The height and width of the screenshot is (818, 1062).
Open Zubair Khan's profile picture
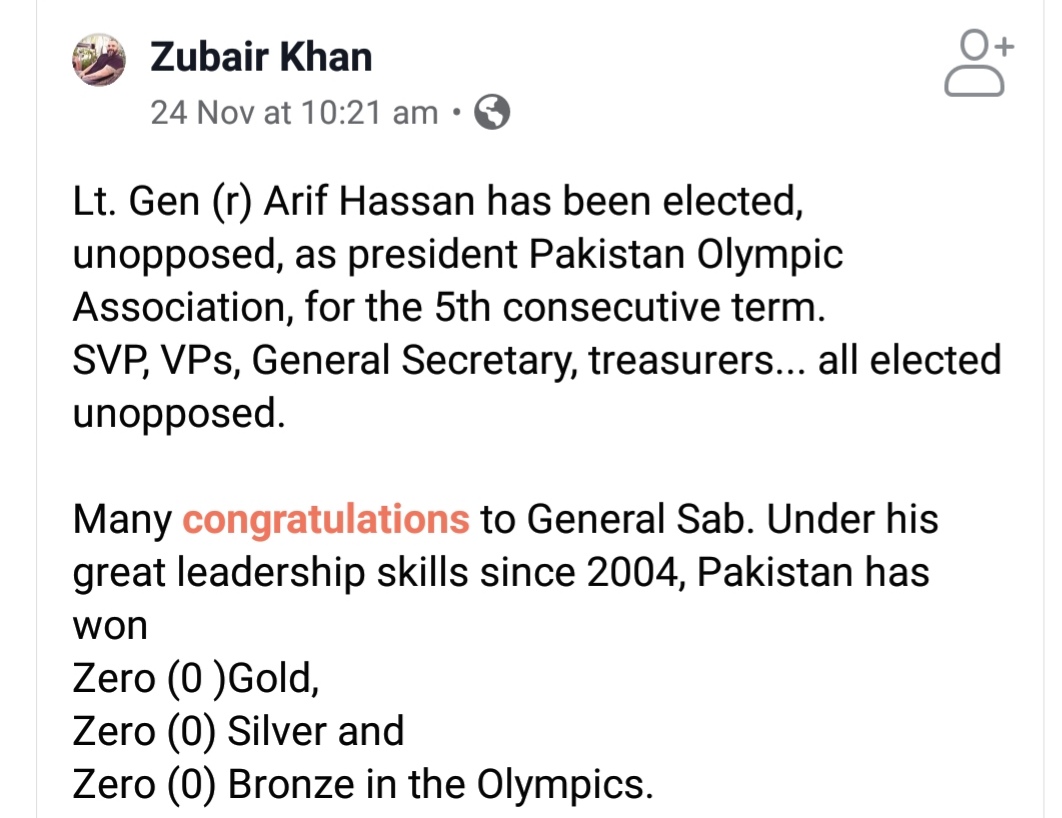(x=99, y=60)
